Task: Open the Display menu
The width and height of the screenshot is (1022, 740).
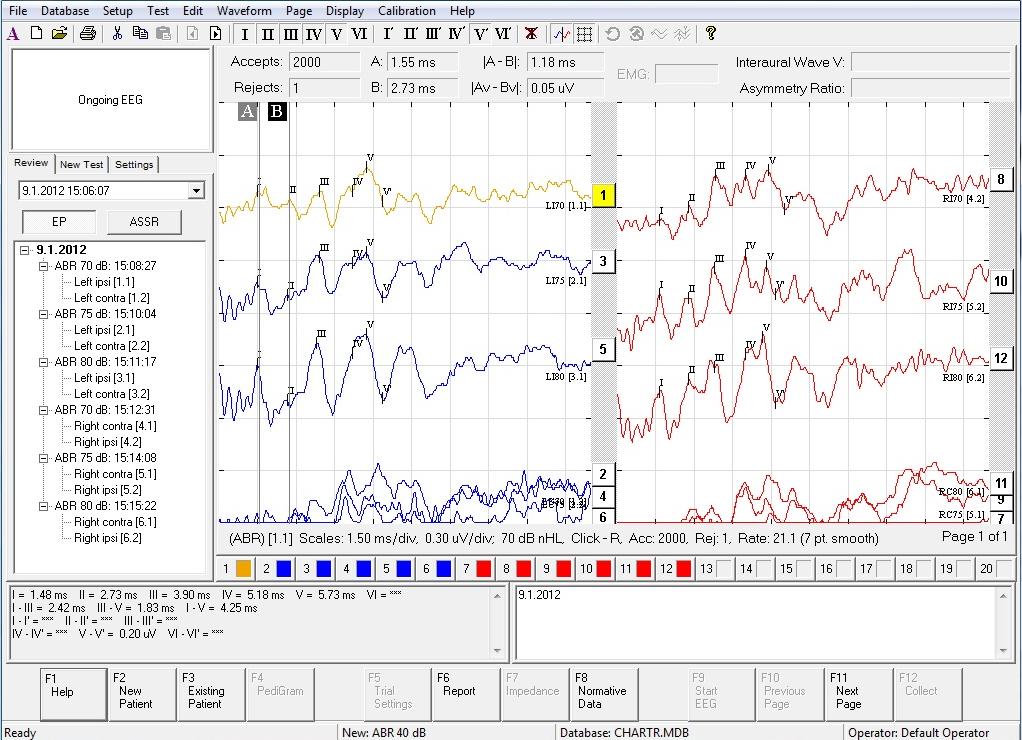Action: (345, 10)
